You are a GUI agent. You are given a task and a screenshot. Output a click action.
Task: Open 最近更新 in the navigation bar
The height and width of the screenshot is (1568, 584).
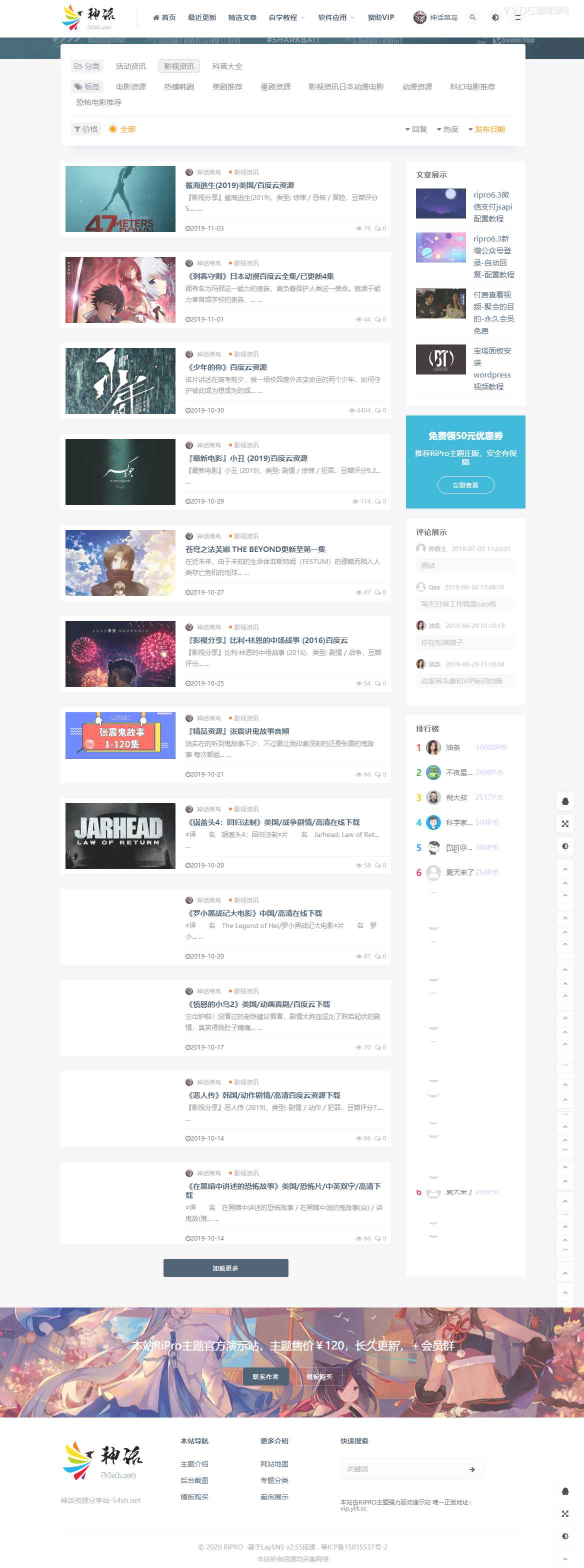click(202, 17)
